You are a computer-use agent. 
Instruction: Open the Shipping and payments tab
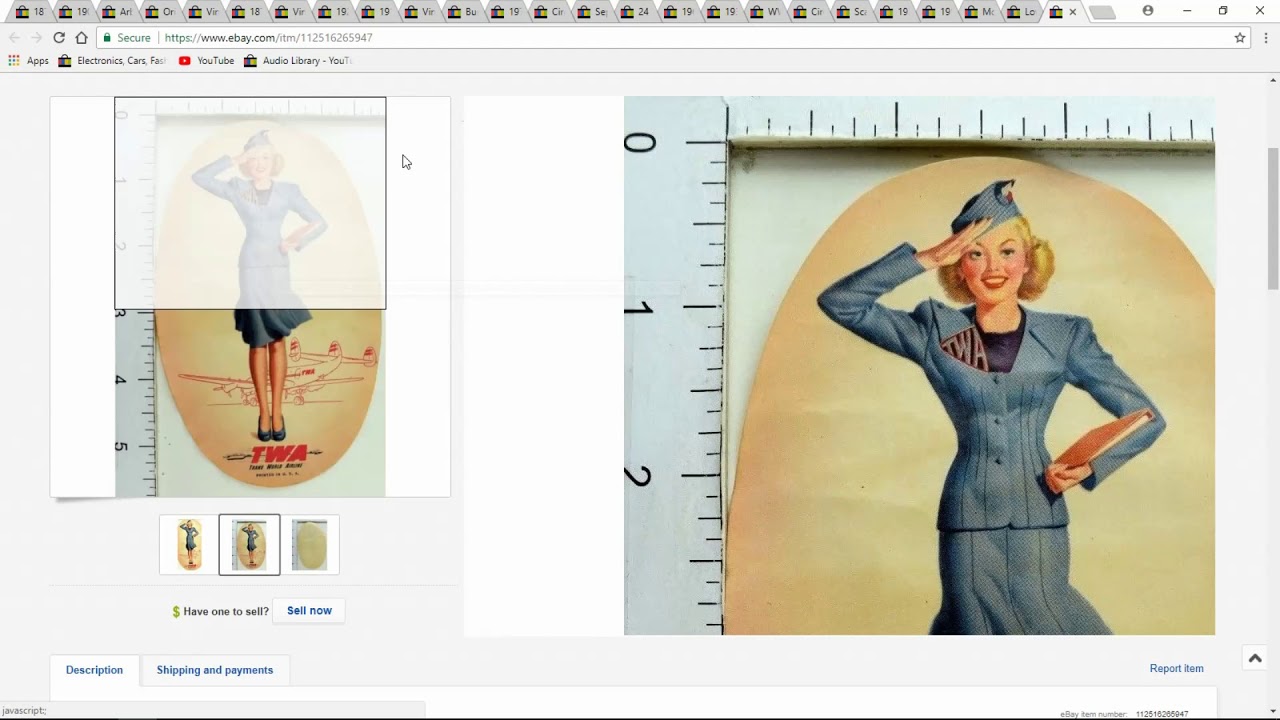(x=215, y=670)
